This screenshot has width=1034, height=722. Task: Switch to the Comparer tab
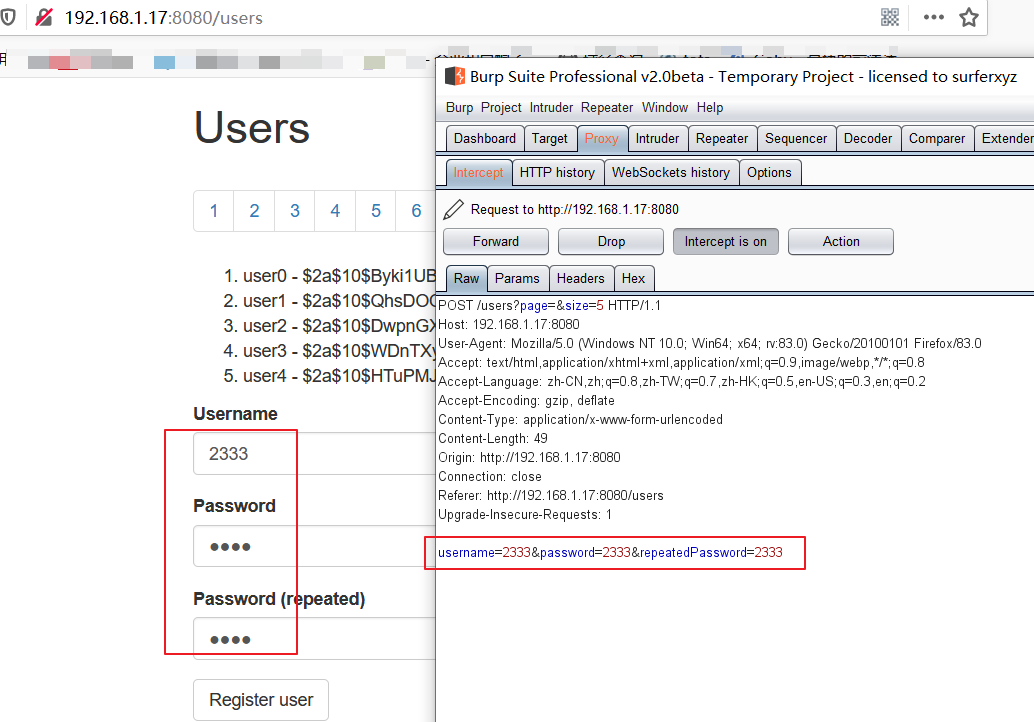[937, 138]
